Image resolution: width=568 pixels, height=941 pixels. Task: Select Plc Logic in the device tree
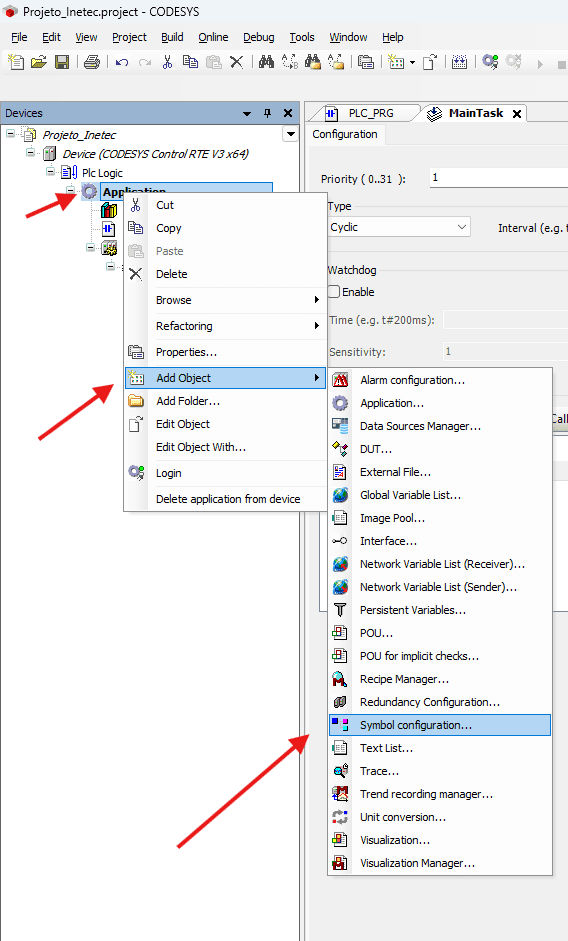(x=102, y=173)
